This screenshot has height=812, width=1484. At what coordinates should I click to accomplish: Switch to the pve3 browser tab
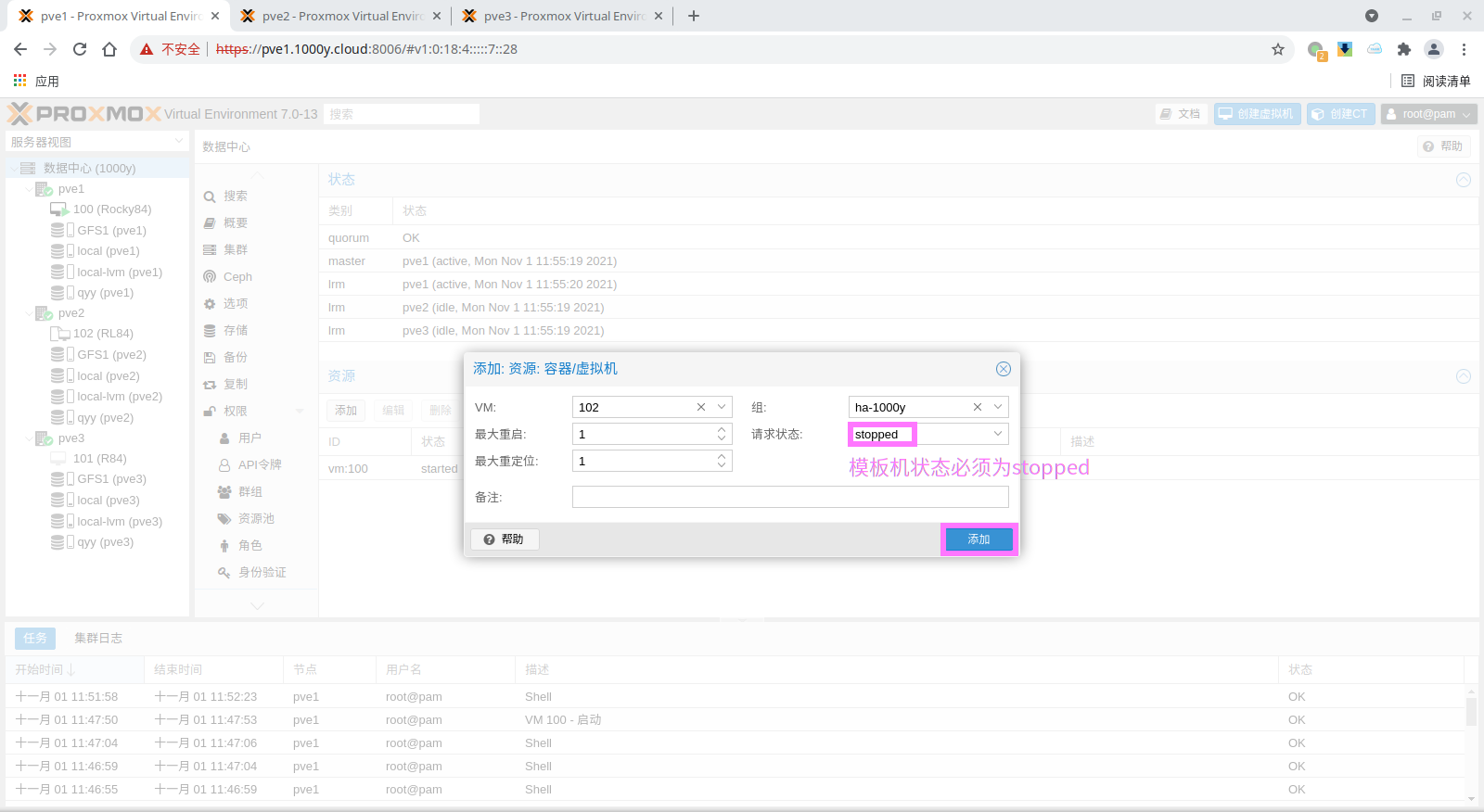click(x=562, y=16)
